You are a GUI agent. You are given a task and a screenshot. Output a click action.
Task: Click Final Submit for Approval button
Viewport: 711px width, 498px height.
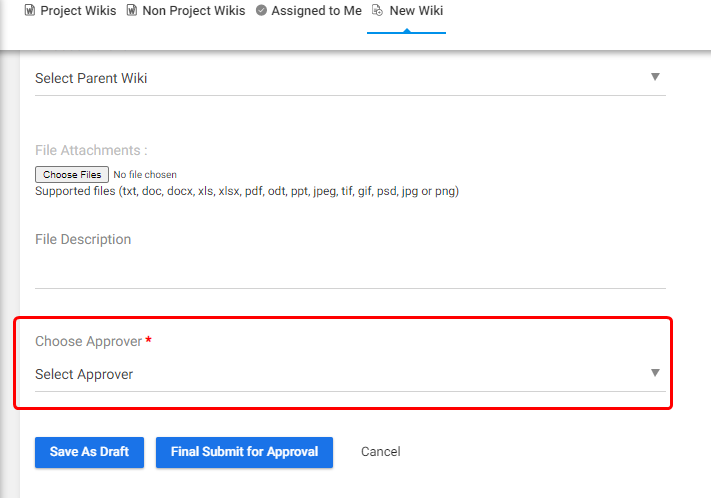point(244,452)
